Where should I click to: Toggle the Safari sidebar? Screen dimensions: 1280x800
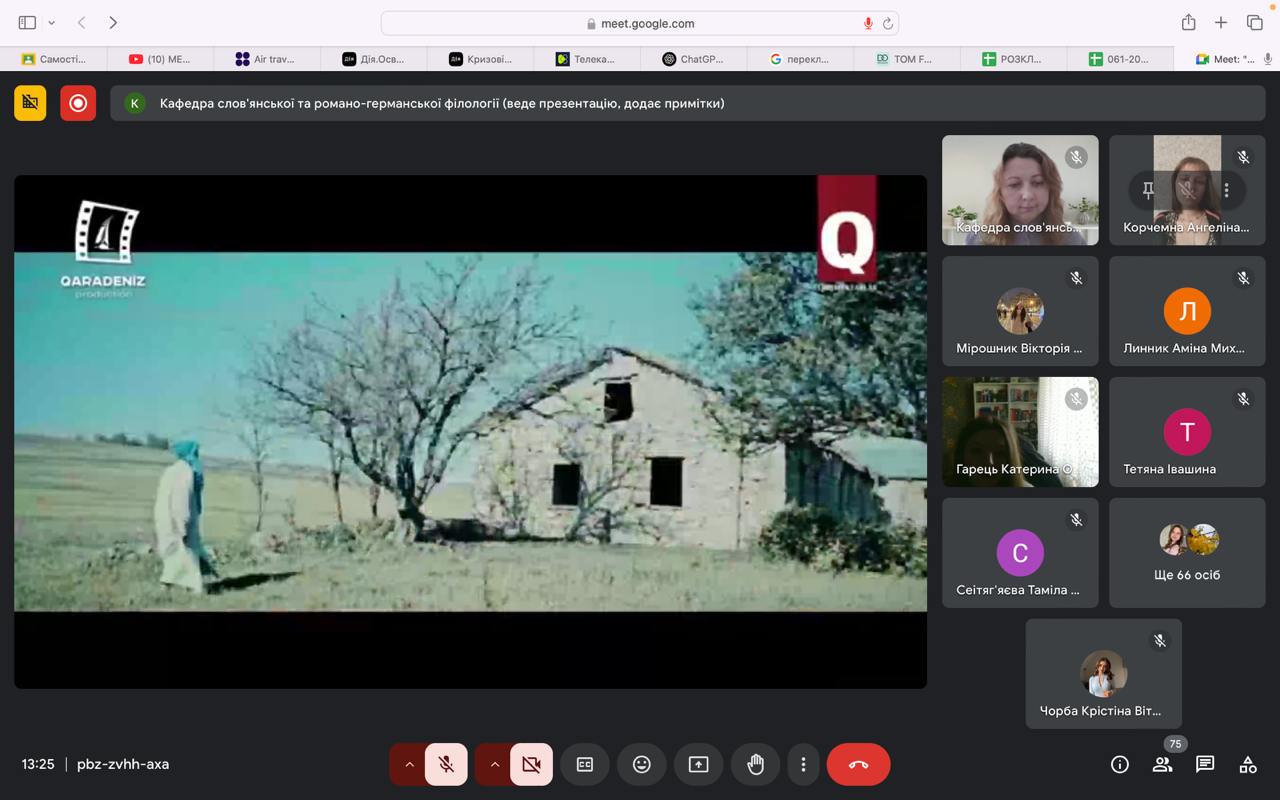tap(27, 22)
